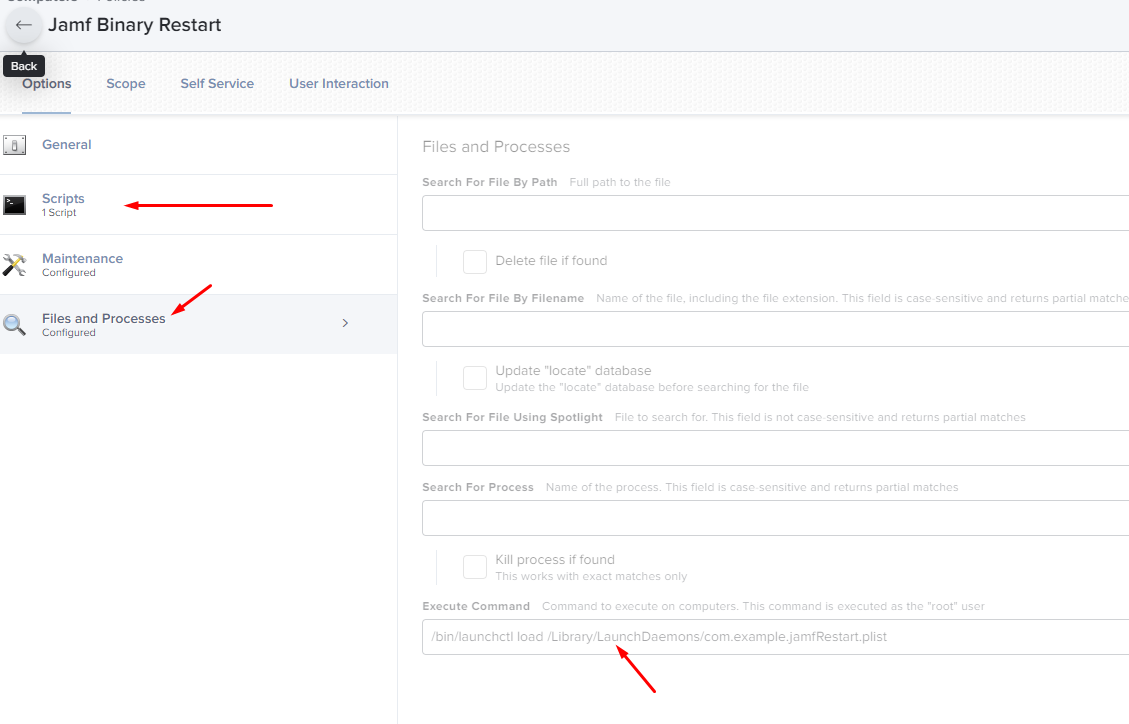Image resolution: width=1129 pixels, height=724 pixels.
Task: Expand Files and Processes chevron
Action: 345,323
